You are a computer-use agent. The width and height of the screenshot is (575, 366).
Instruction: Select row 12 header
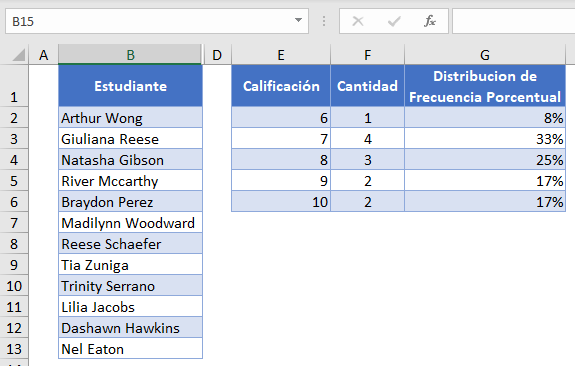(x=14, y=328)
